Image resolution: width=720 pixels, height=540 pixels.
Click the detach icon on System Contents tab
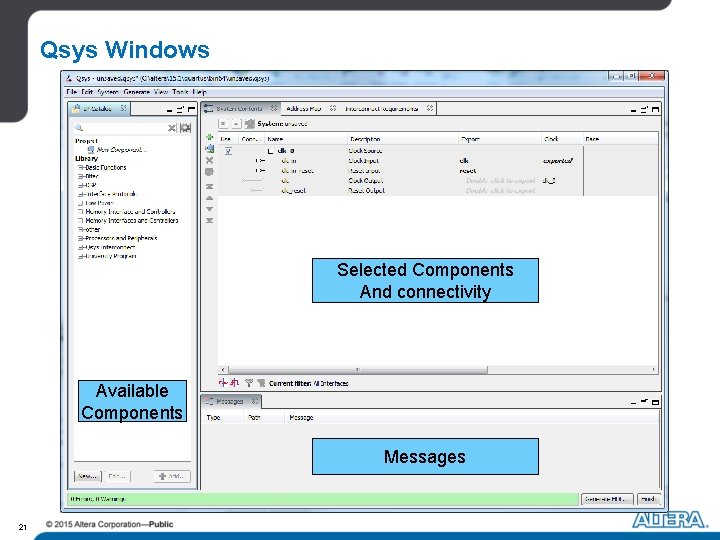coord(274,108)
